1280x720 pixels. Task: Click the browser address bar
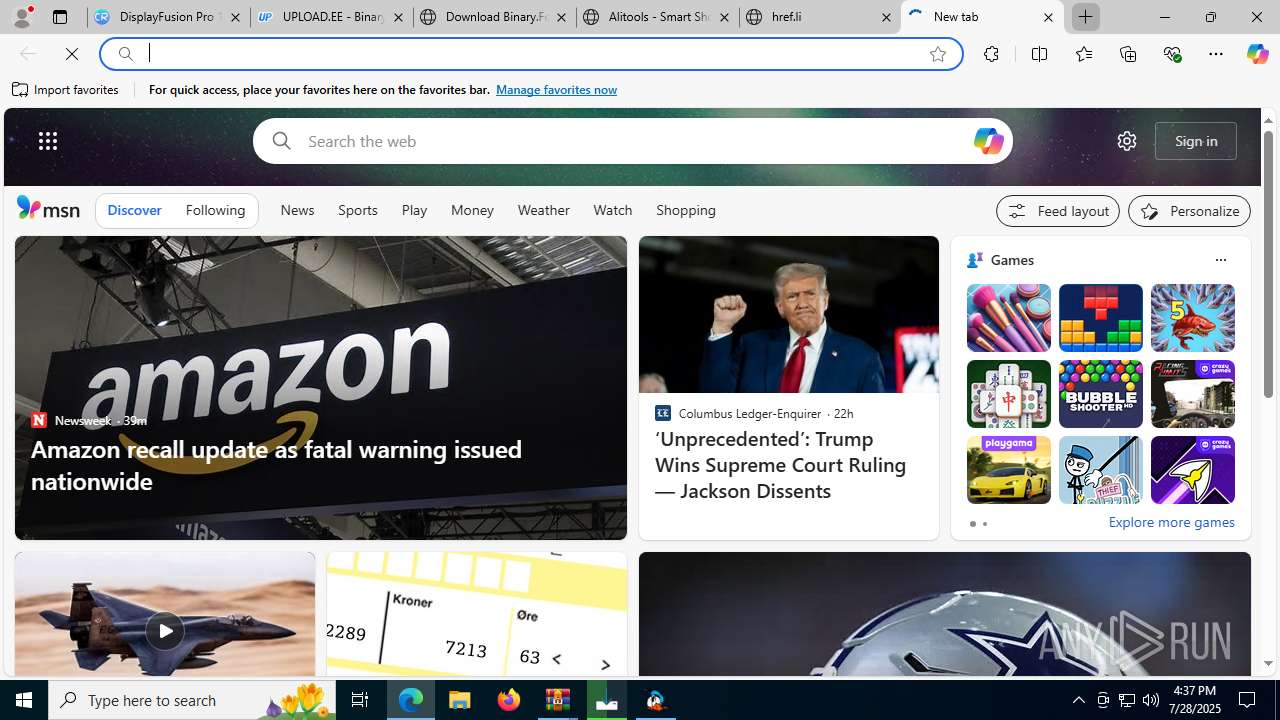[x=530, y=54]
